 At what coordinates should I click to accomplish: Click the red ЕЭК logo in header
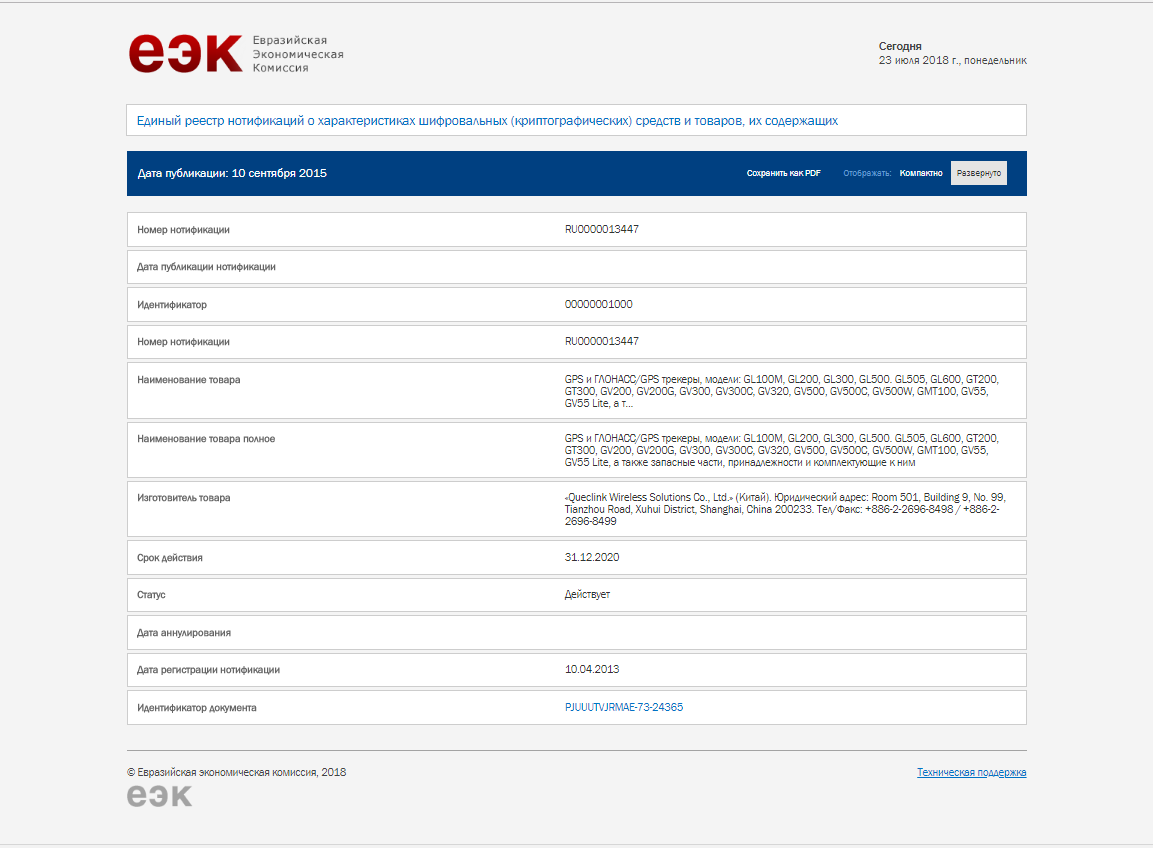pyautogui.click(x=185, y=53)
